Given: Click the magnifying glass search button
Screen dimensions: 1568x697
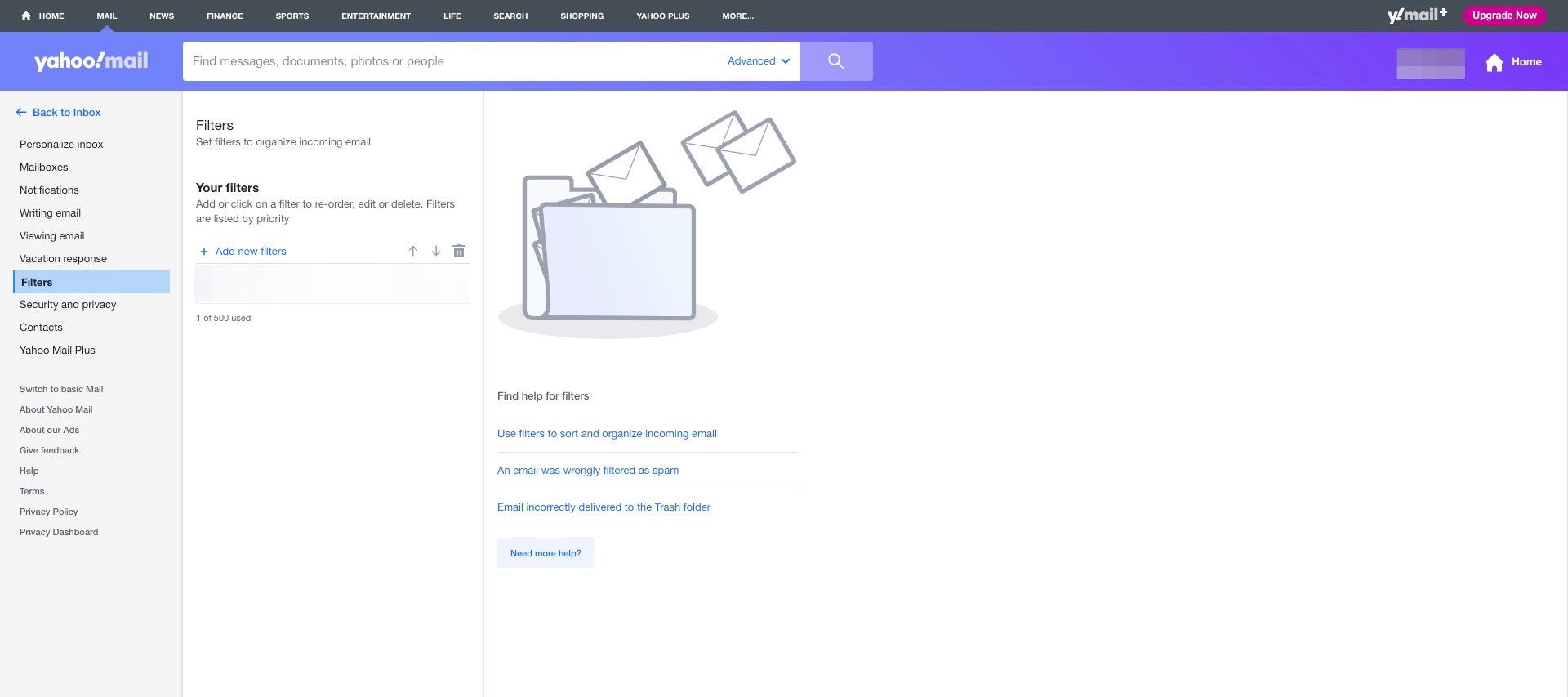Looking at the screenshot, I should [835, 61].
